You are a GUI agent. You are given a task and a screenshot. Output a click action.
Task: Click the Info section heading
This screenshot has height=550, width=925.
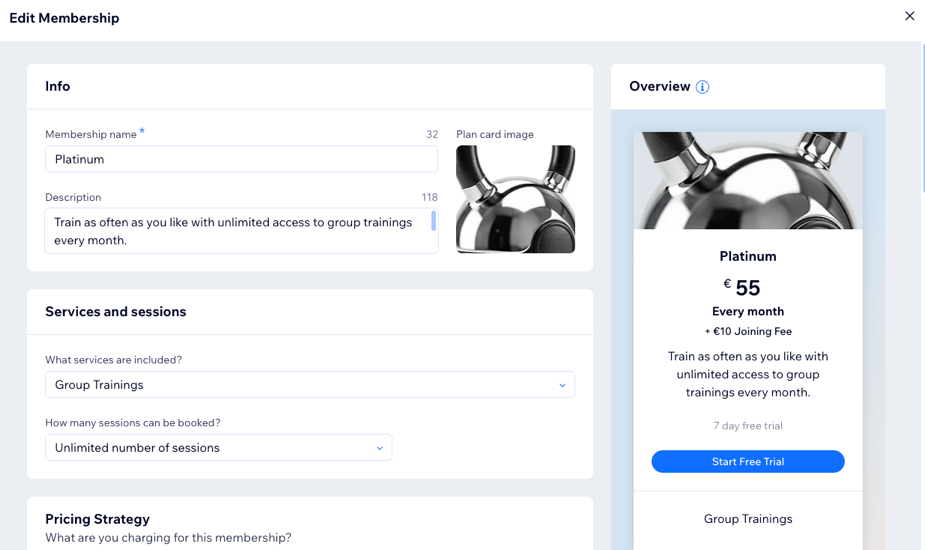[57, 87]
